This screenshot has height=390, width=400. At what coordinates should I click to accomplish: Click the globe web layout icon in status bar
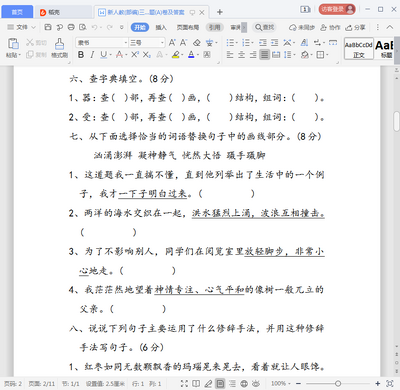(244, 384)
